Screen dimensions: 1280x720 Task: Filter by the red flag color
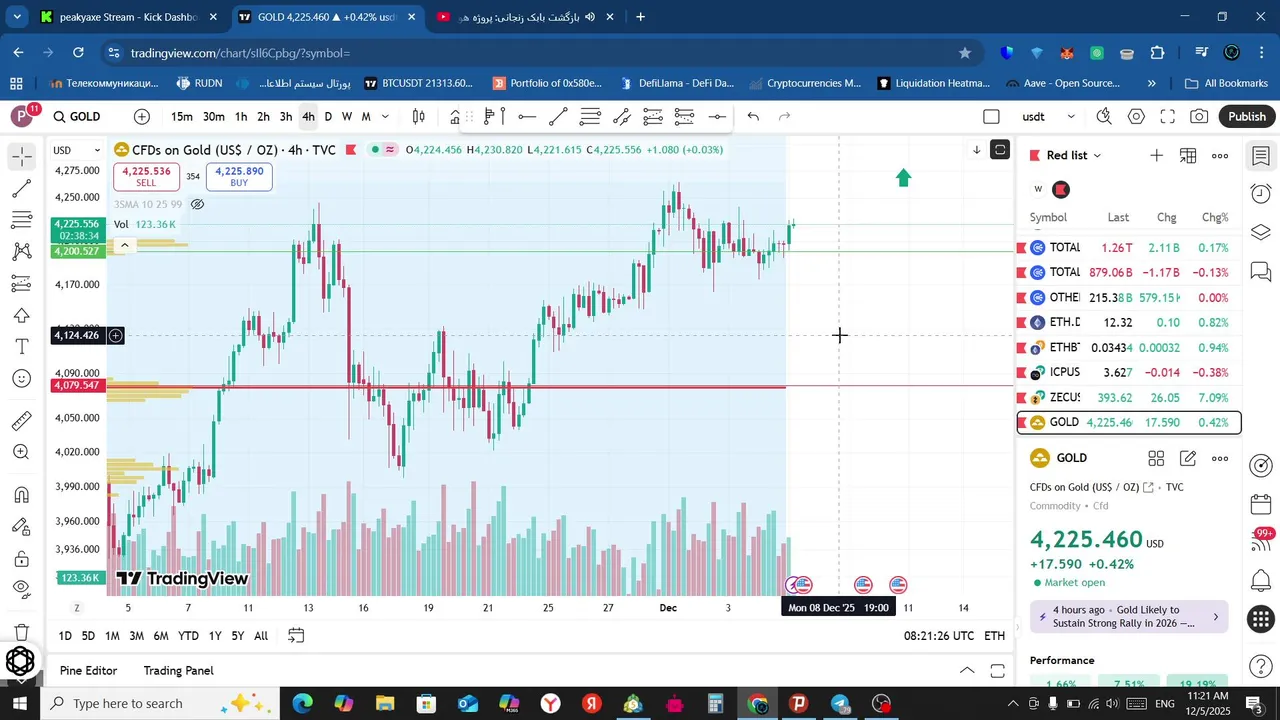1061,189
